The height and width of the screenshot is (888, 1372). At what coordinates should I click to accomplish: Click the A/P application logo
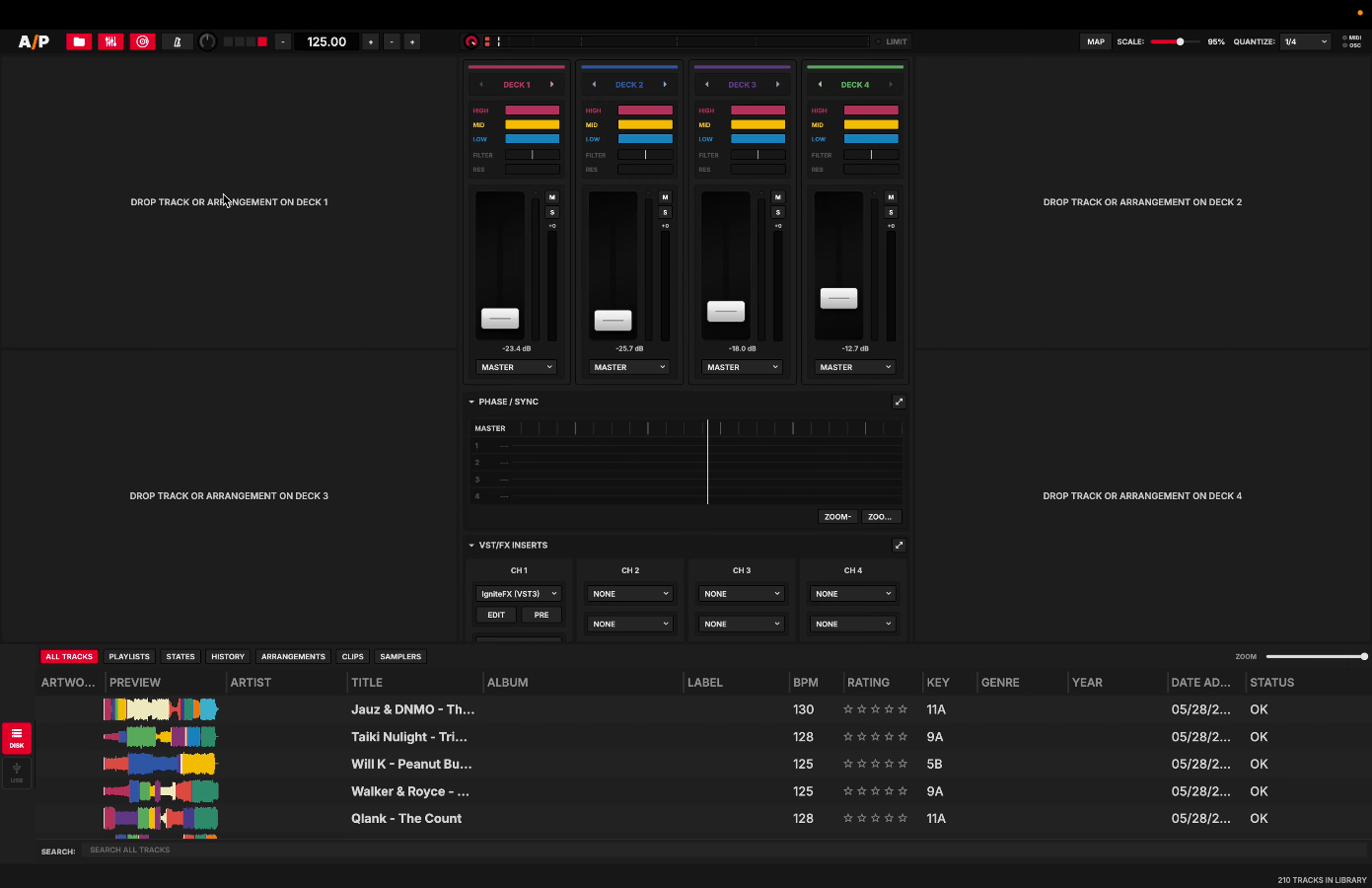pyautogui.click(x=34, y=41)
